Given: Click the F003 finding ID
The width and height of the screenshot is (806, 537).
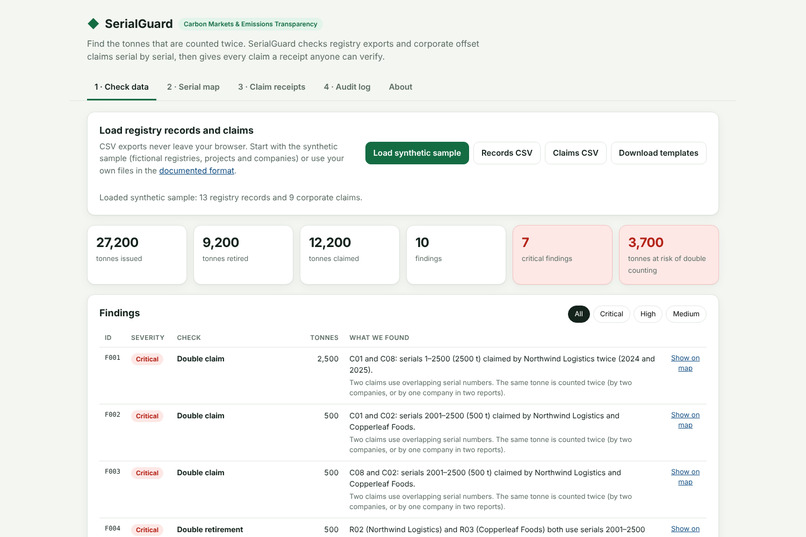Looking at the screenshot, I should 113,472.
